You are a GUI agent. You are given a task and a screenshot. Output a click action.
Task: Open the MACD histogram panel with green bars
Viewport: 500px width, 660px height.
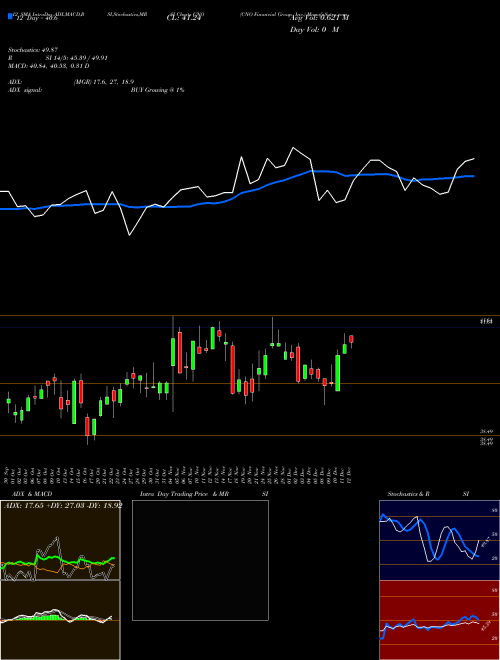(60, 620)
